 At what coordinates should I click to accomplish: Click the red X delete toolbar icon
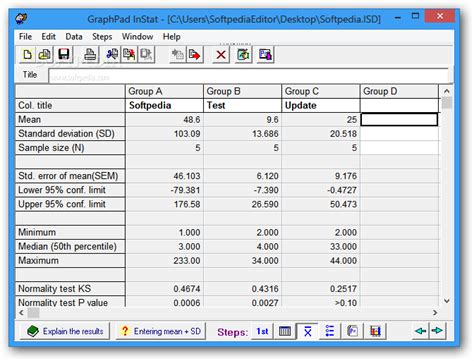221,54
